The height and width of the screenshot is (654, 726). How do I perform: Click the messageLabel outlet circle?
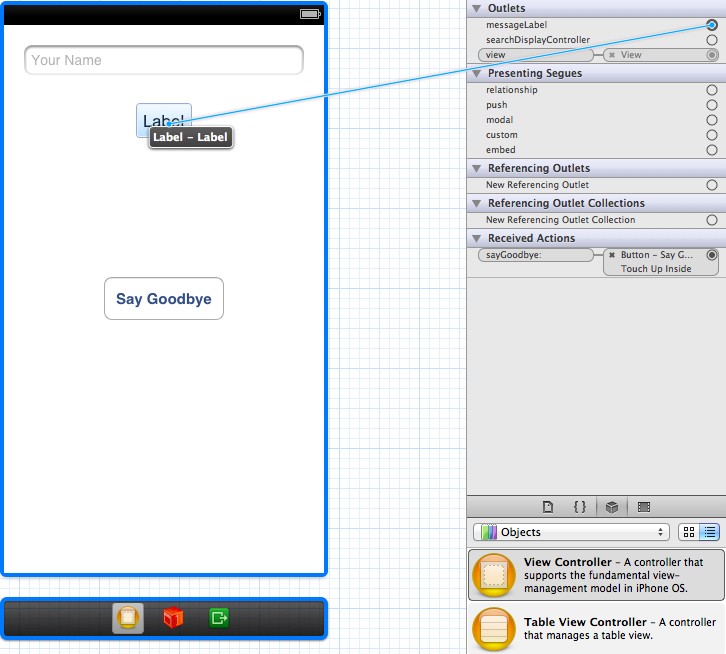click(x=712, y=25)
